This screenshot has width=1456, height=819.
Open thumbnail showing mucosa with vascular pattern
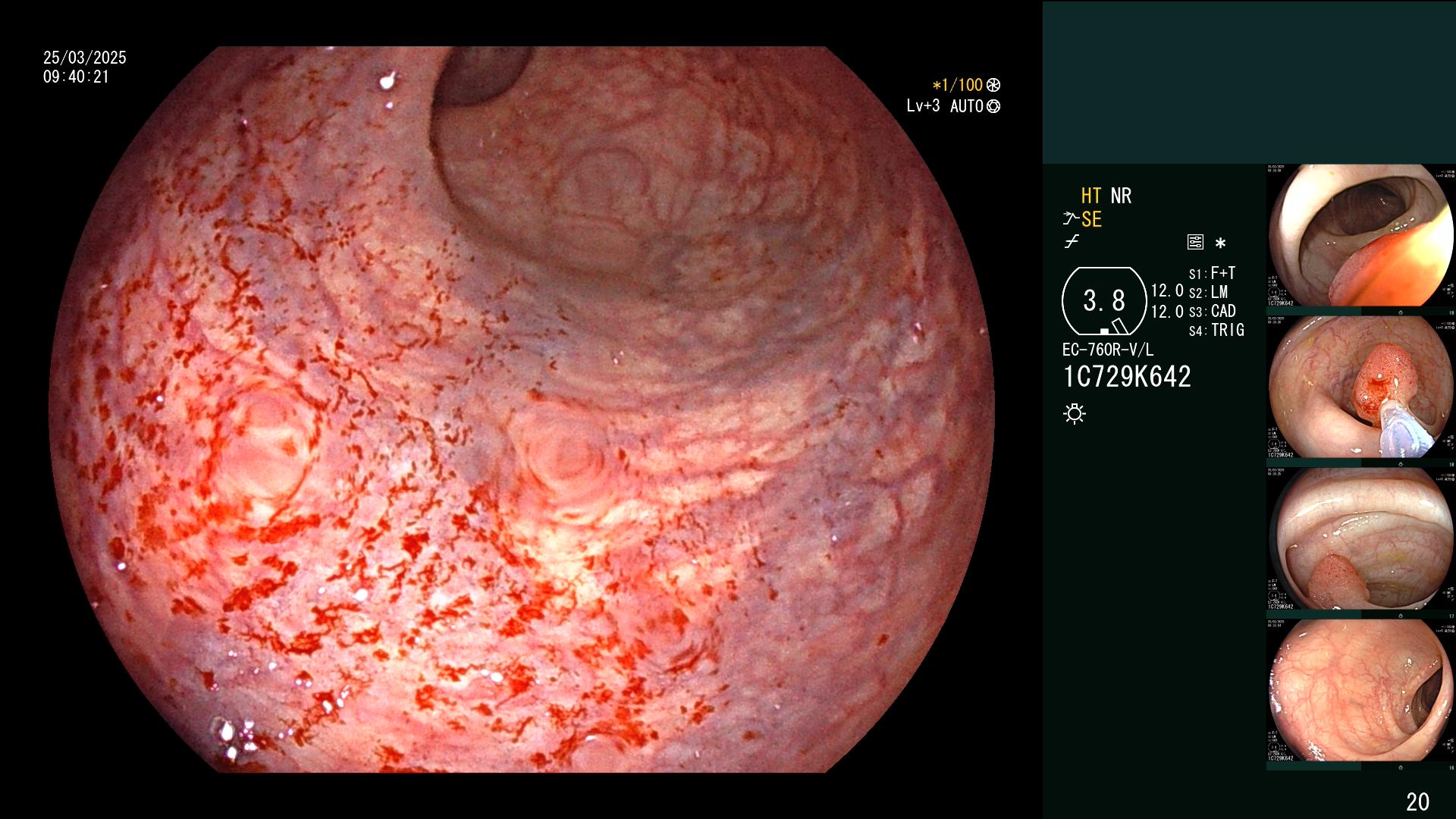(x=1361, y=691)
